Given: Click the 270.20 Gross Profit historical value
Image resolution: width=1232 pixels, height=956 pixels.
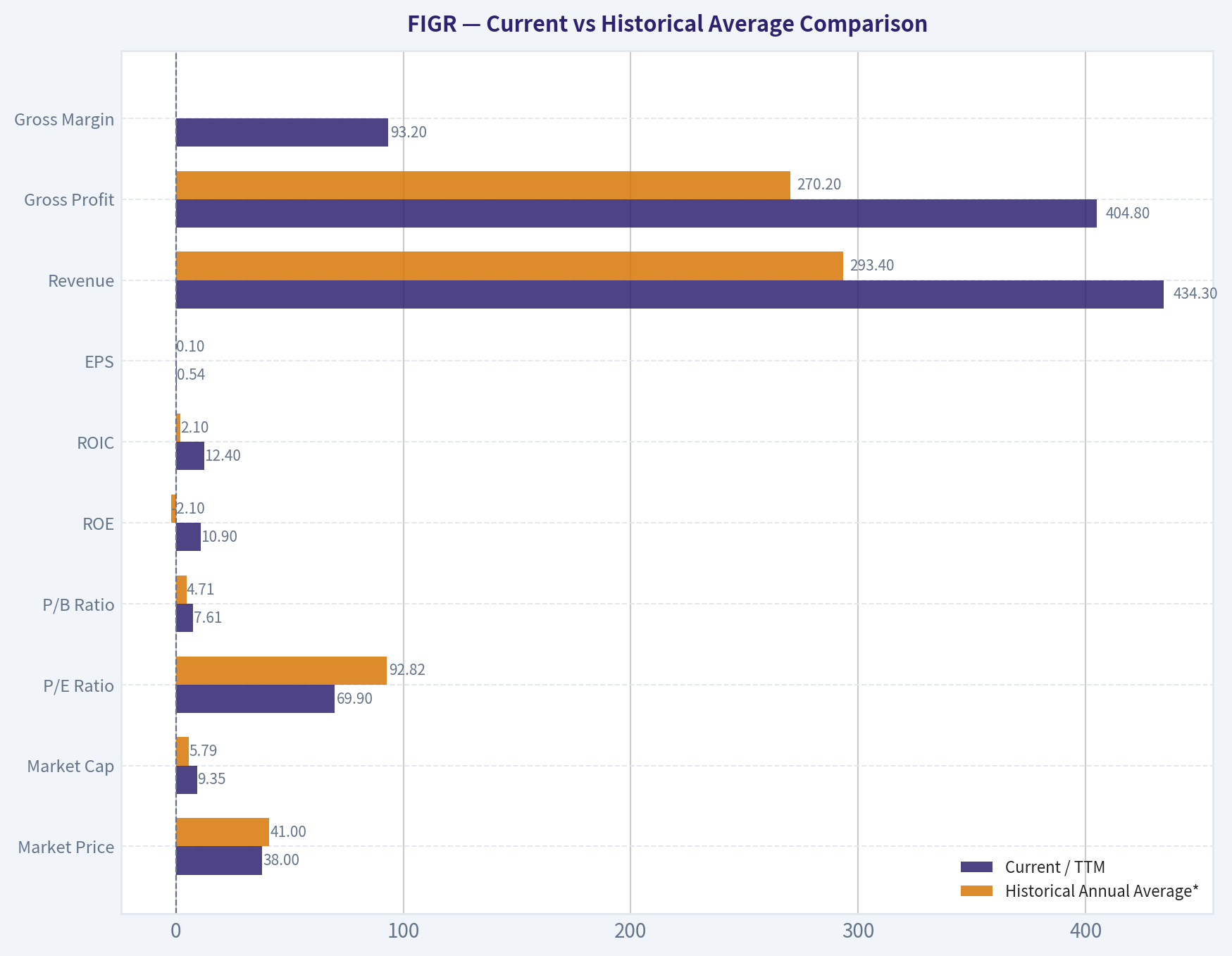Looking at the screenshot, I should click(x=819, y=185).
